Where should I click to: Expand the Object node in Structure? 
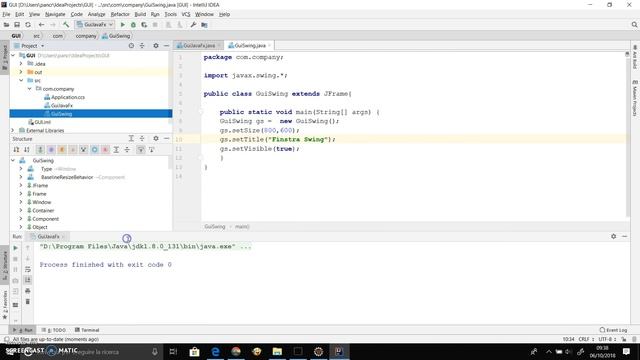tap(21, 227)
